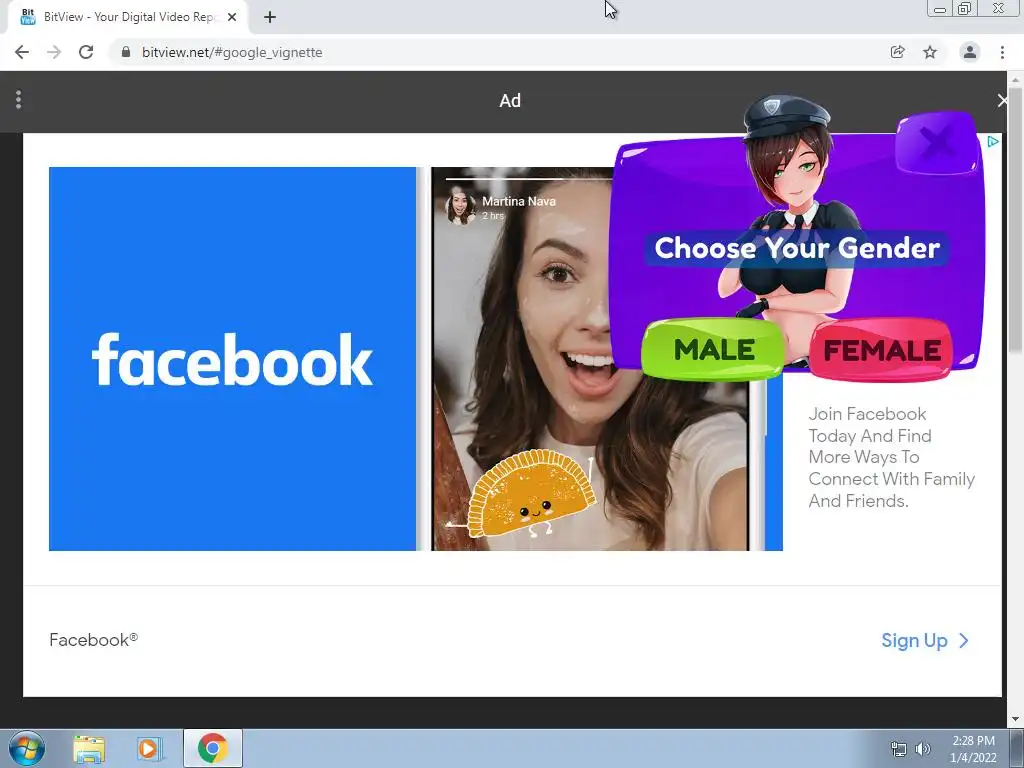
Task: Open Chrome's three-dot menu
Action: (x=1002, y=52)
